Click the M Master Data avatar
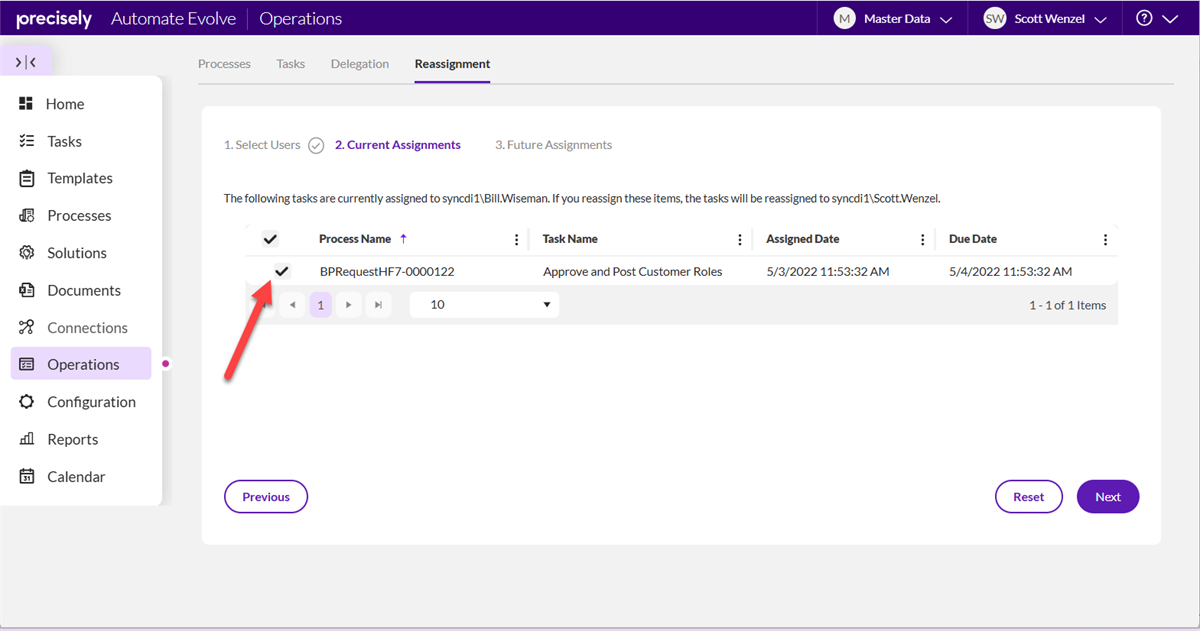 845,18
